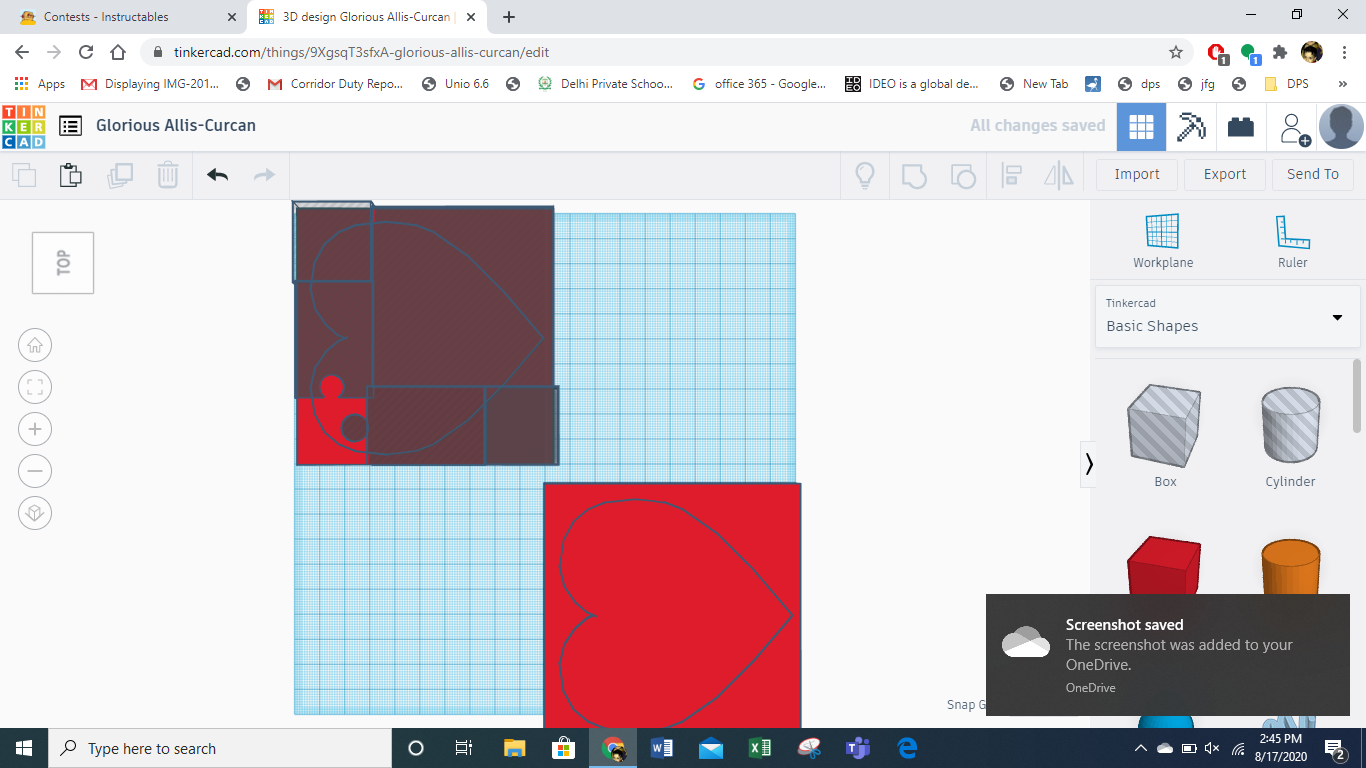Click the Import button
1366x768 pixels.
(1137, 174)
